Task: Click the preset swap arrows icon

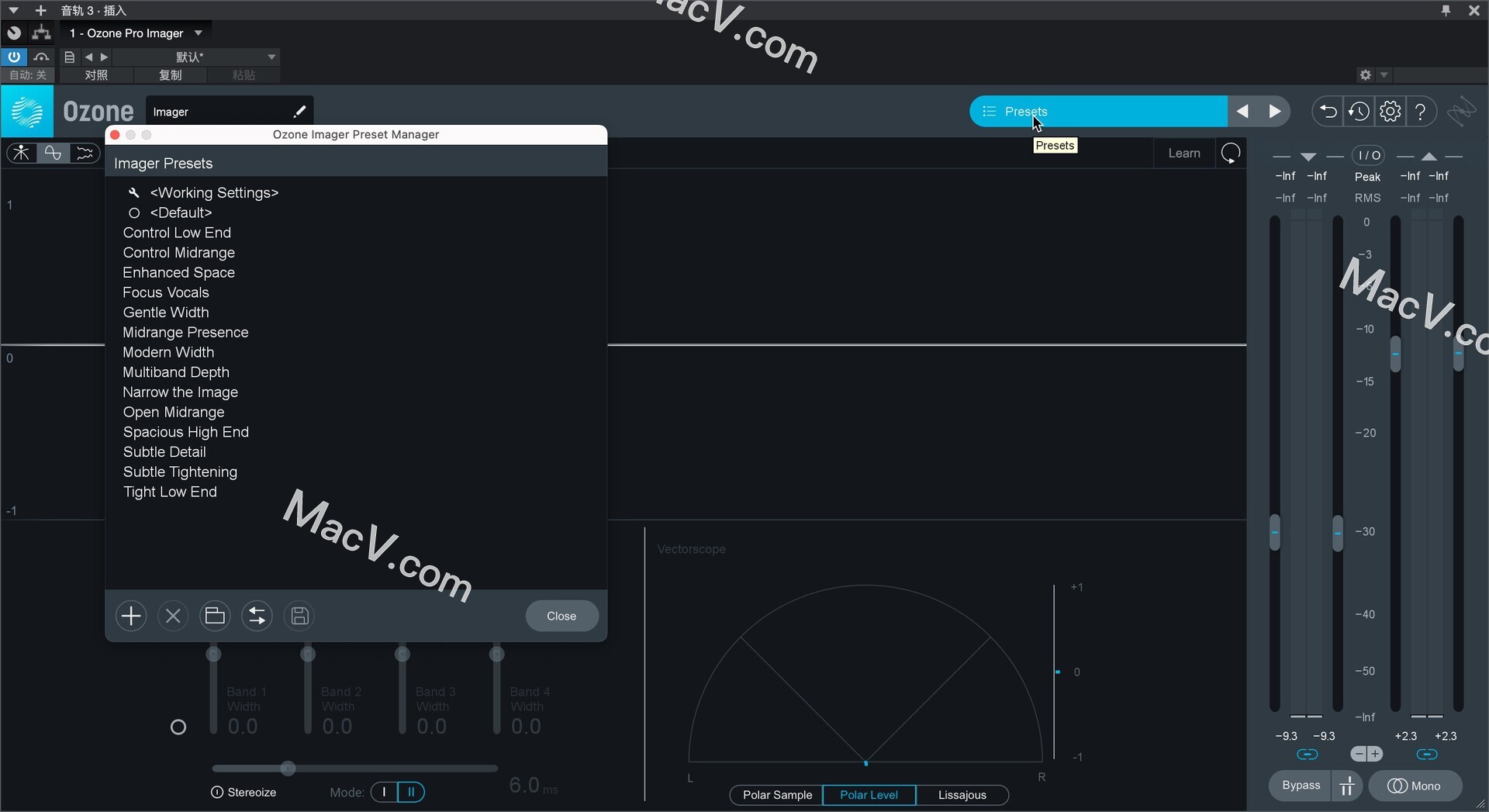Action: [x=257, y=616]
